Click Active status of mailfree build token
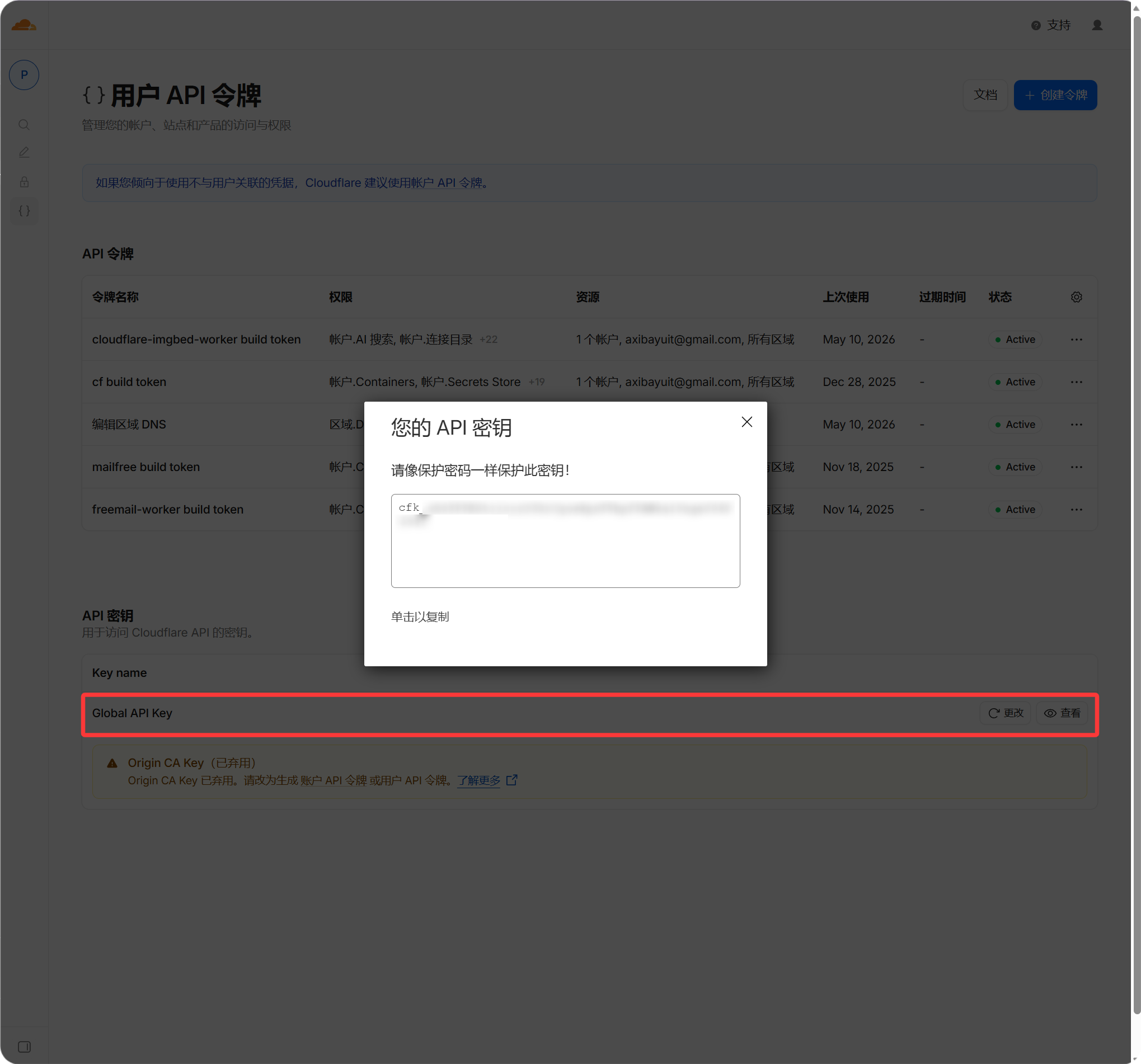 1015,467
